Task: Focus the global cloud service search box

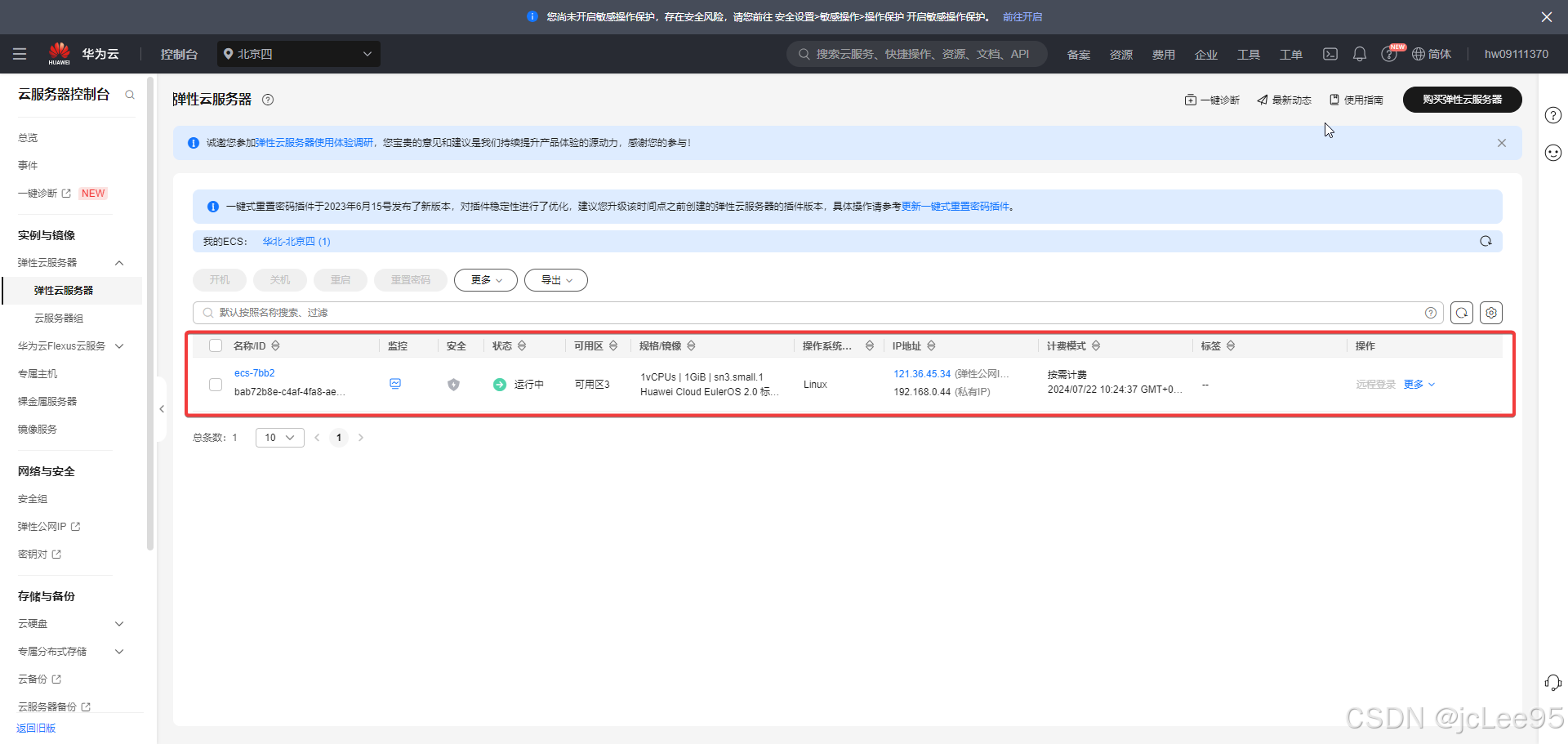Action: (917, 54)
